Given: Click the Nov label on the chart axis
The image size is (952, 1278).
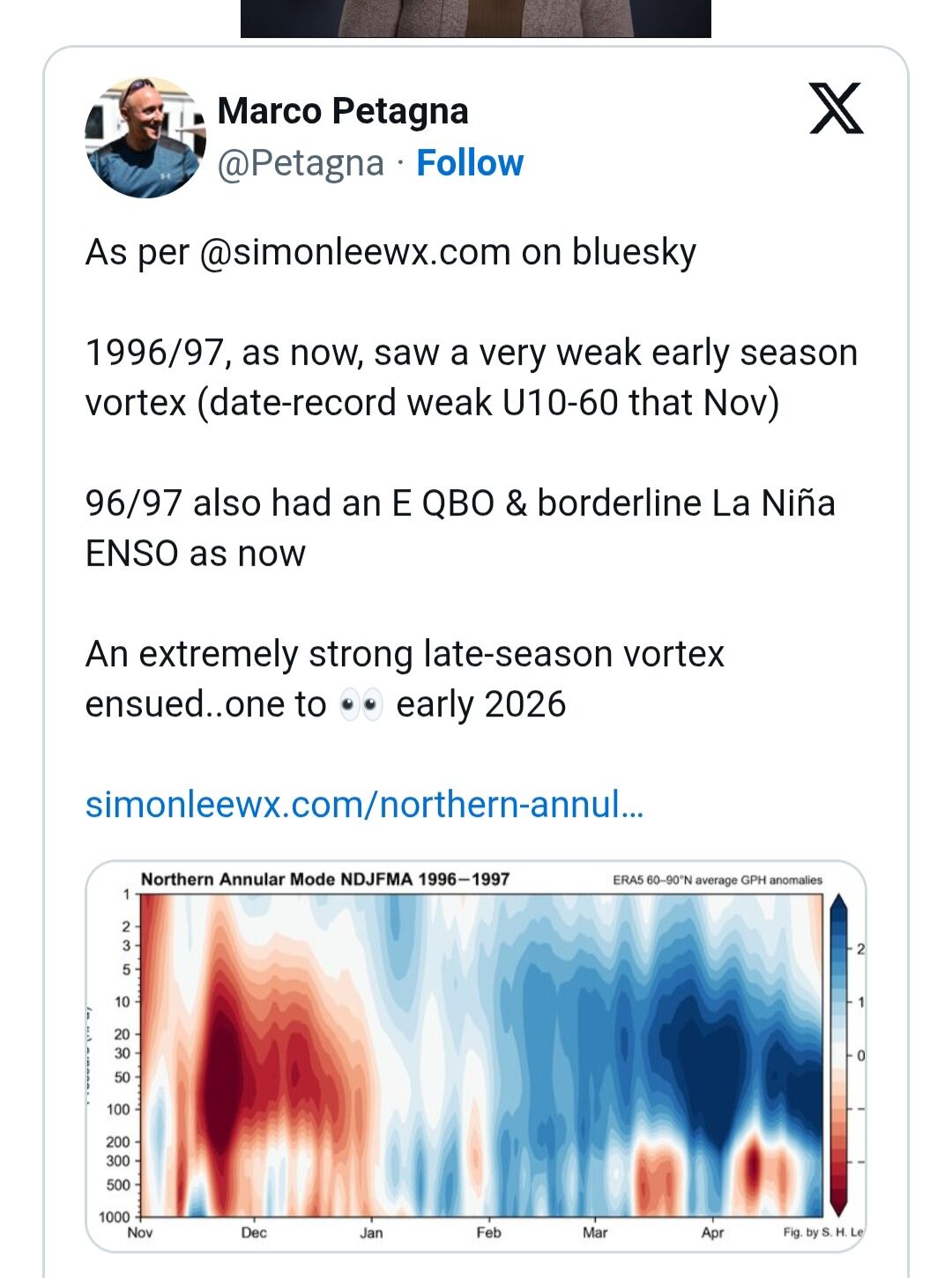Looking at the screenshot, I should click(140, 1232).
